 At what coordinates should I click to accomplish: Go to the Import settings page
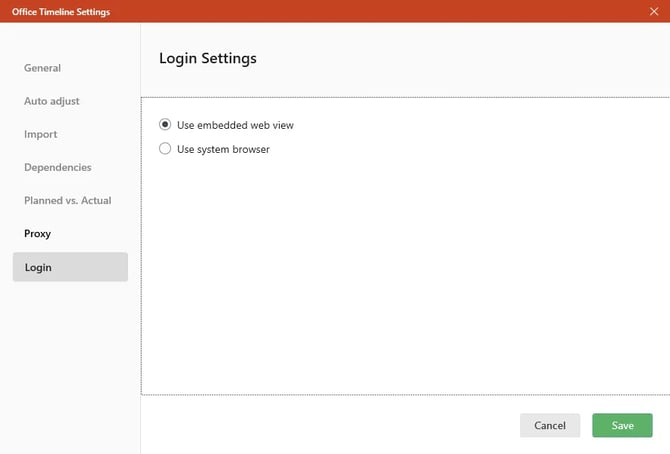[41, 134]
